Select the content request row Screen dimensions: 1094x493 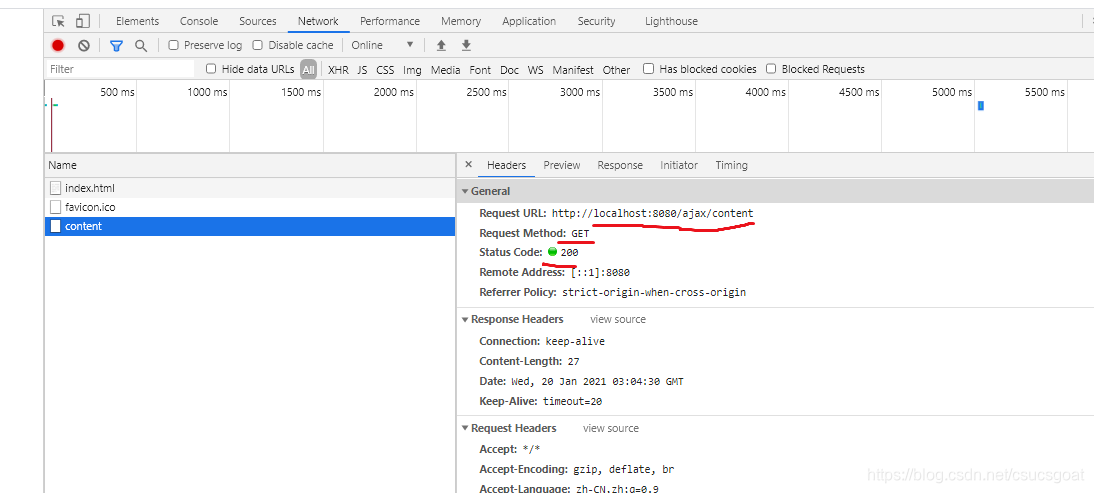[250, 226]
